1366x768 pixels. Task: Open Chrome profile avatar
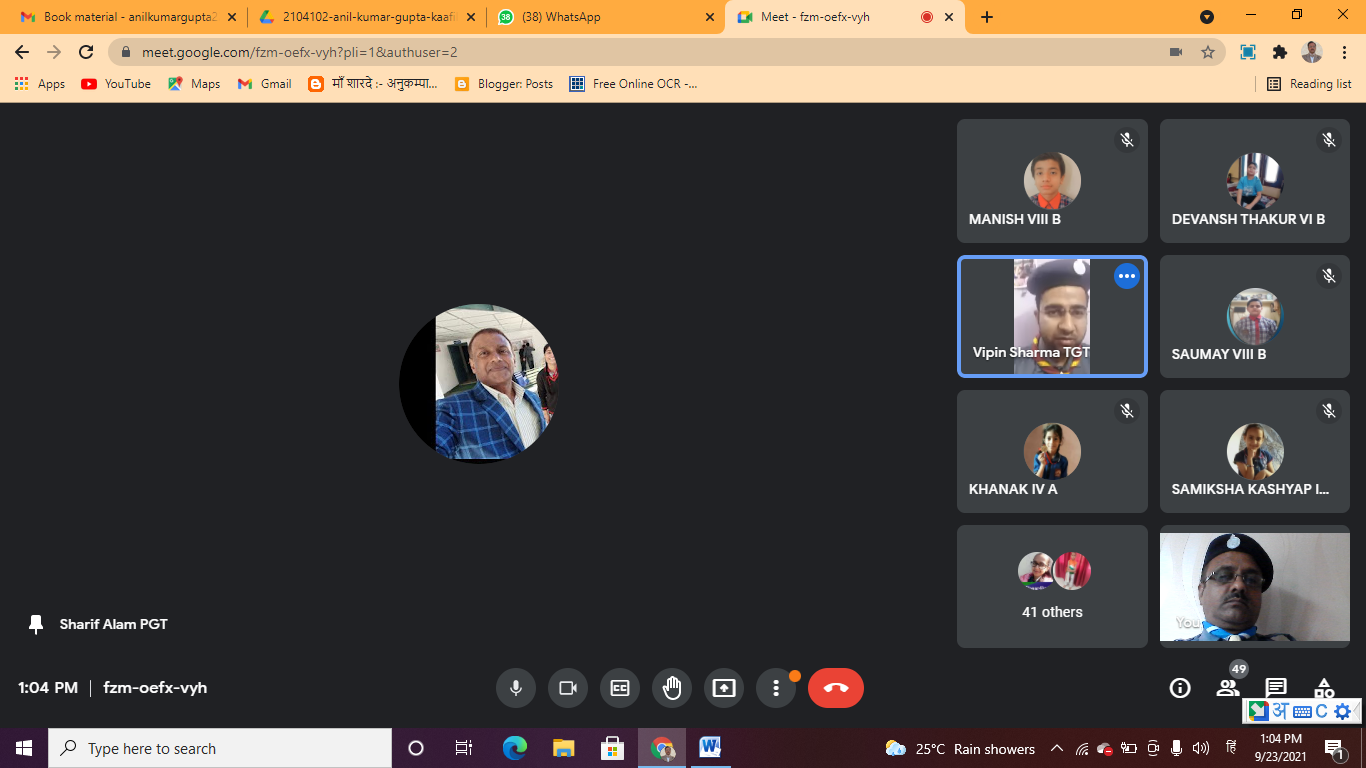(x=1312, y=52)
